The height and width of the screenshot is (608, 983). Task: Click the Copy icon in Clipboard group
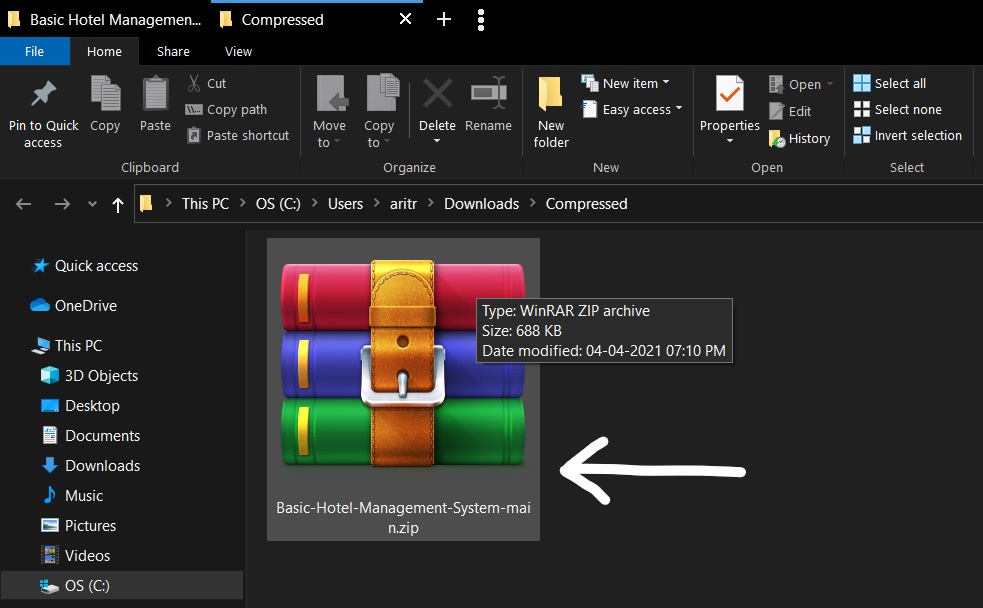105,93
